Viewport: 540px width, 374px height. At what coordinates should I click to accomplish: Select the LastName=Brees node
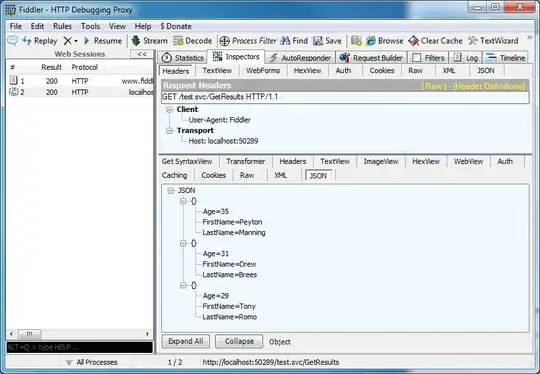[230, 275]
